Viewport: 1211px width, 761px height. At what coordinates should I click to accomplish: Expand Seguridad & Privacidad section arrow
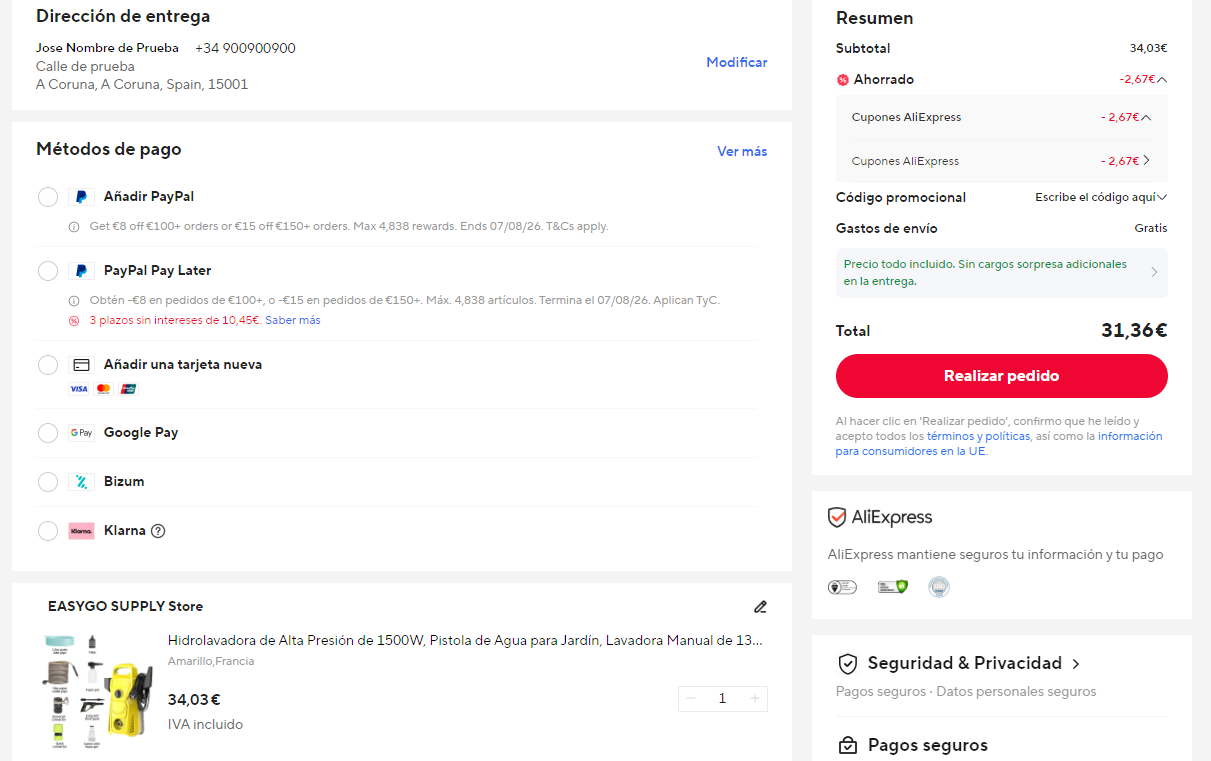(1076, 664)
